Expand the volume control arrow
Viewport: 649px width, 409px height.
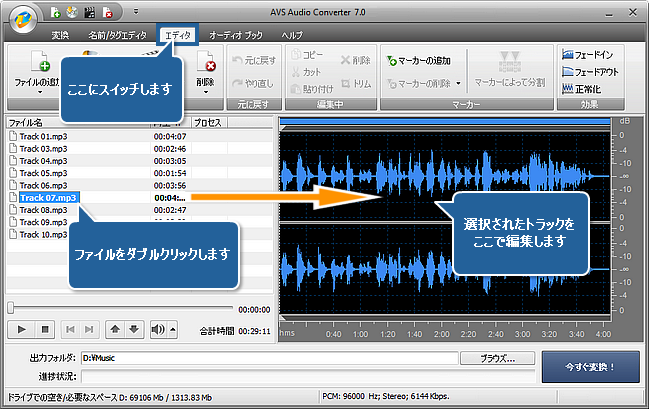point(172,329)
